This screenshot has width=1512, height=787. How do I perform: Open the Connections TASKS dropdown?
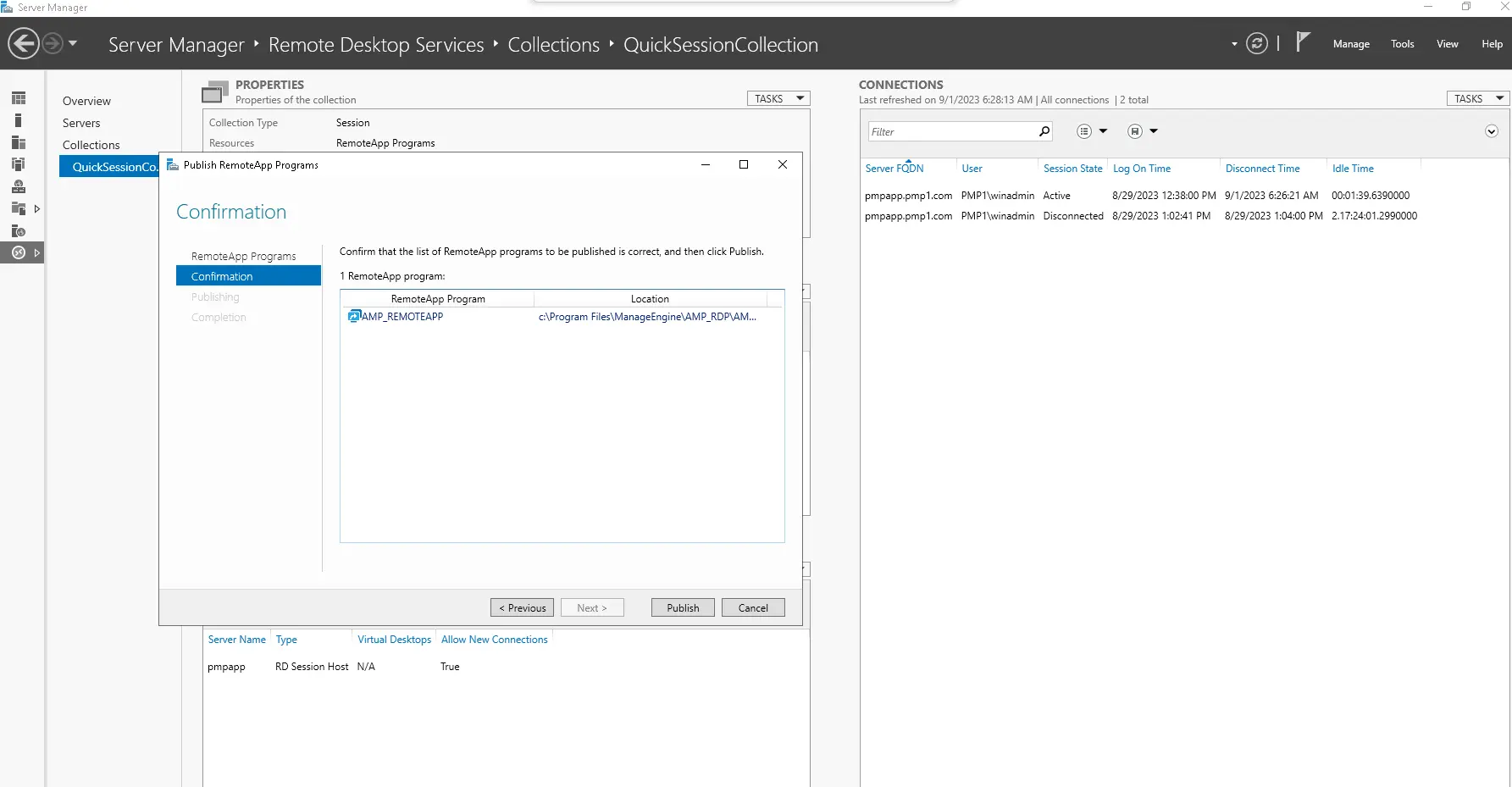click(x=1477, y=99)
